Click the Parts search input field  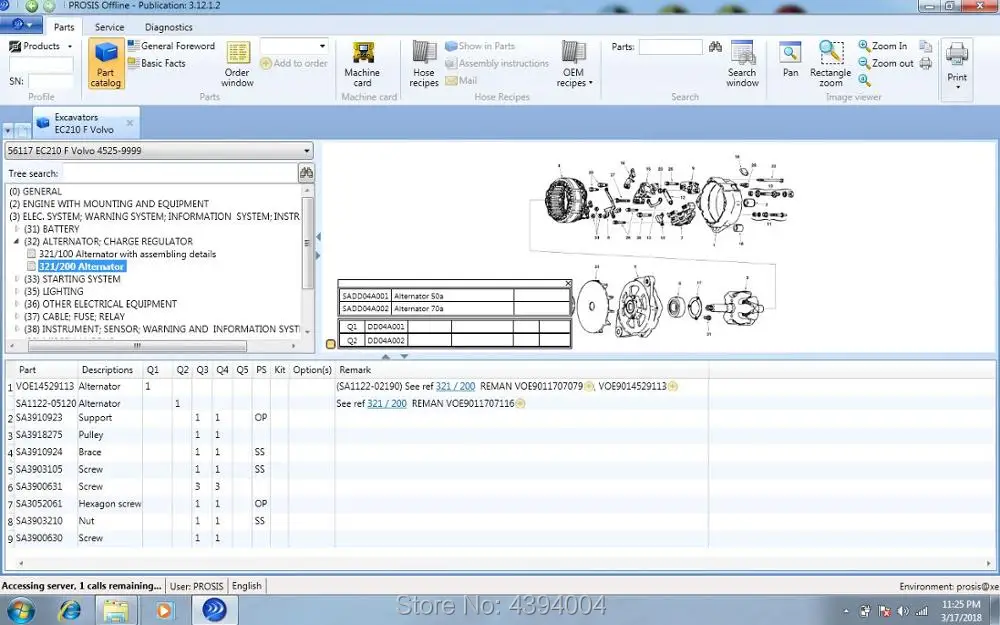(670, 47)
